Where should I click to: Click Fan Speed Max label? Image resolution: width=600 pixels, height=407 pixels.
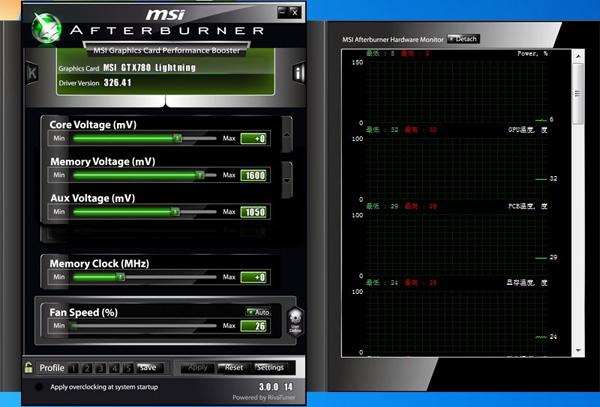(x=229, y=326)
